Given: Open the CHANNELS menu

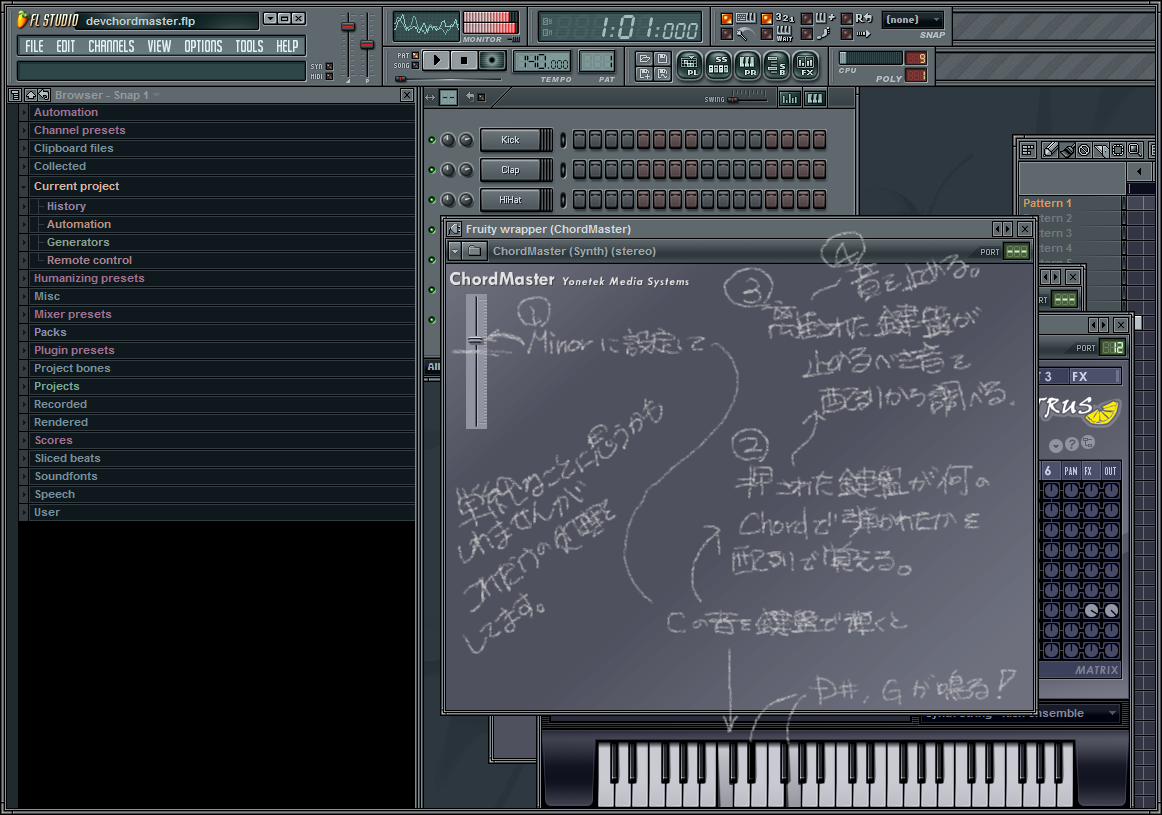Looking at the screenshot, I should (x=111, y=46).
